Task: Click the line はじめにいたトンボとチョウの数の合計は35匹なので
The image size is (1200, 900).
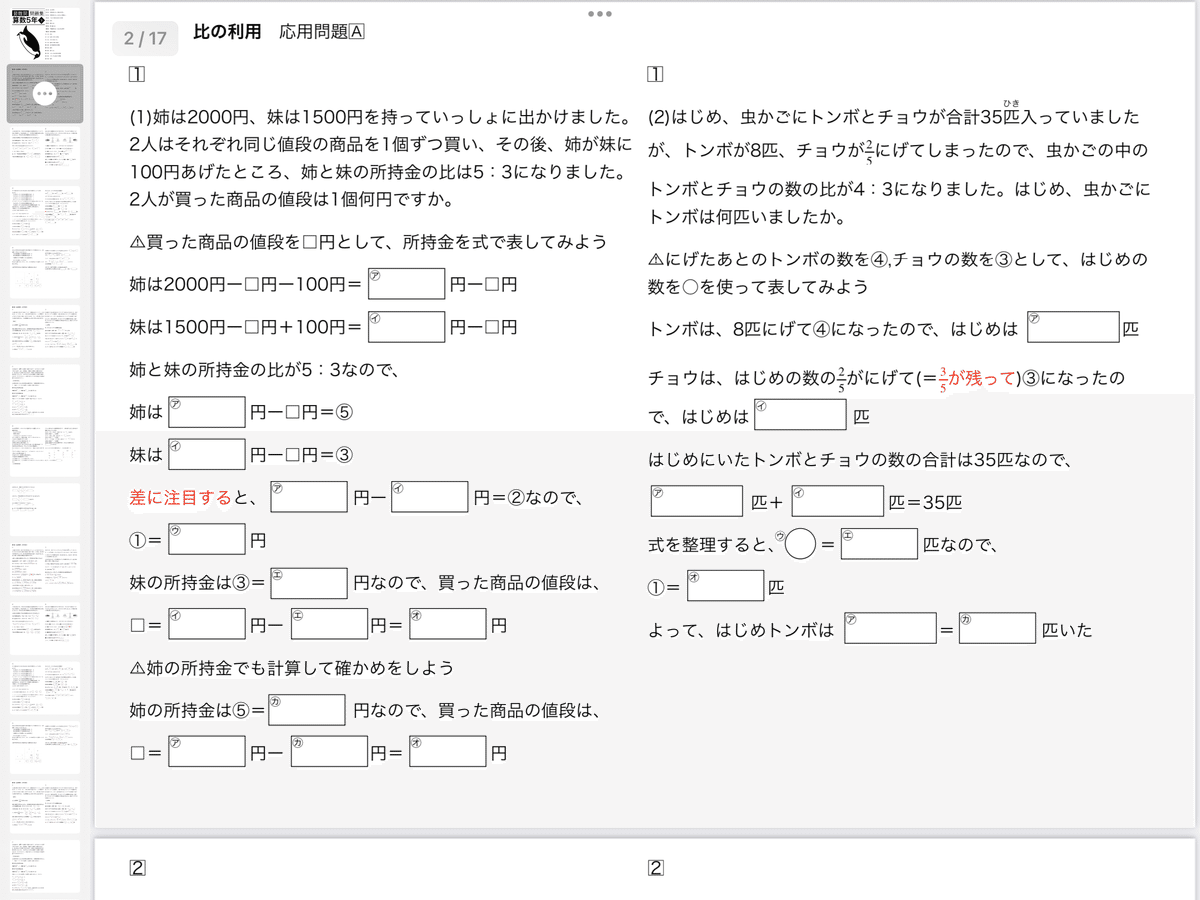Action: (x=861, y=460)
